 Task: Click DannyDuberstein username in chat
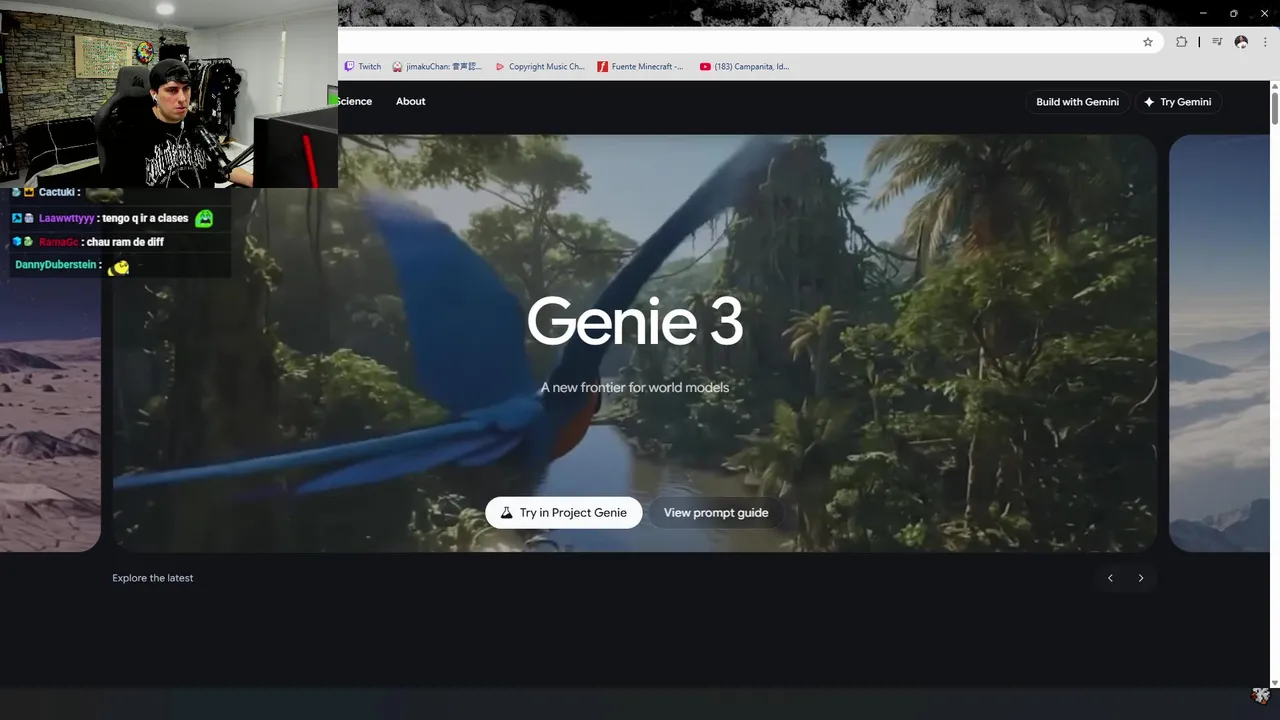[57, 265]
